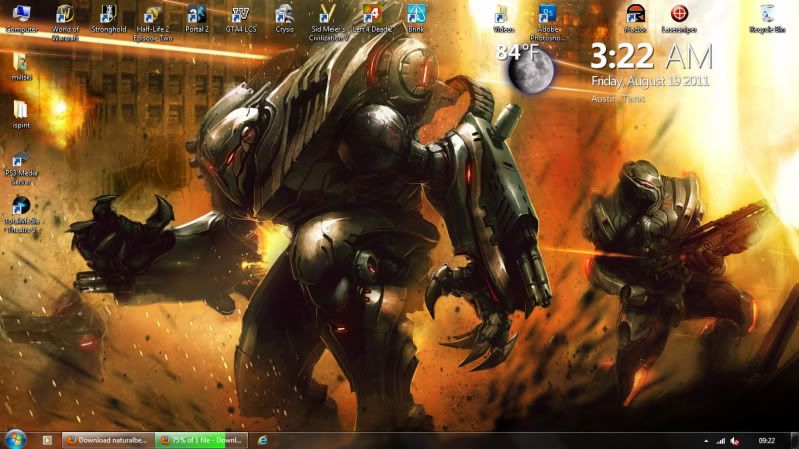Click the 84°F temperature reading

pos(517,52)
